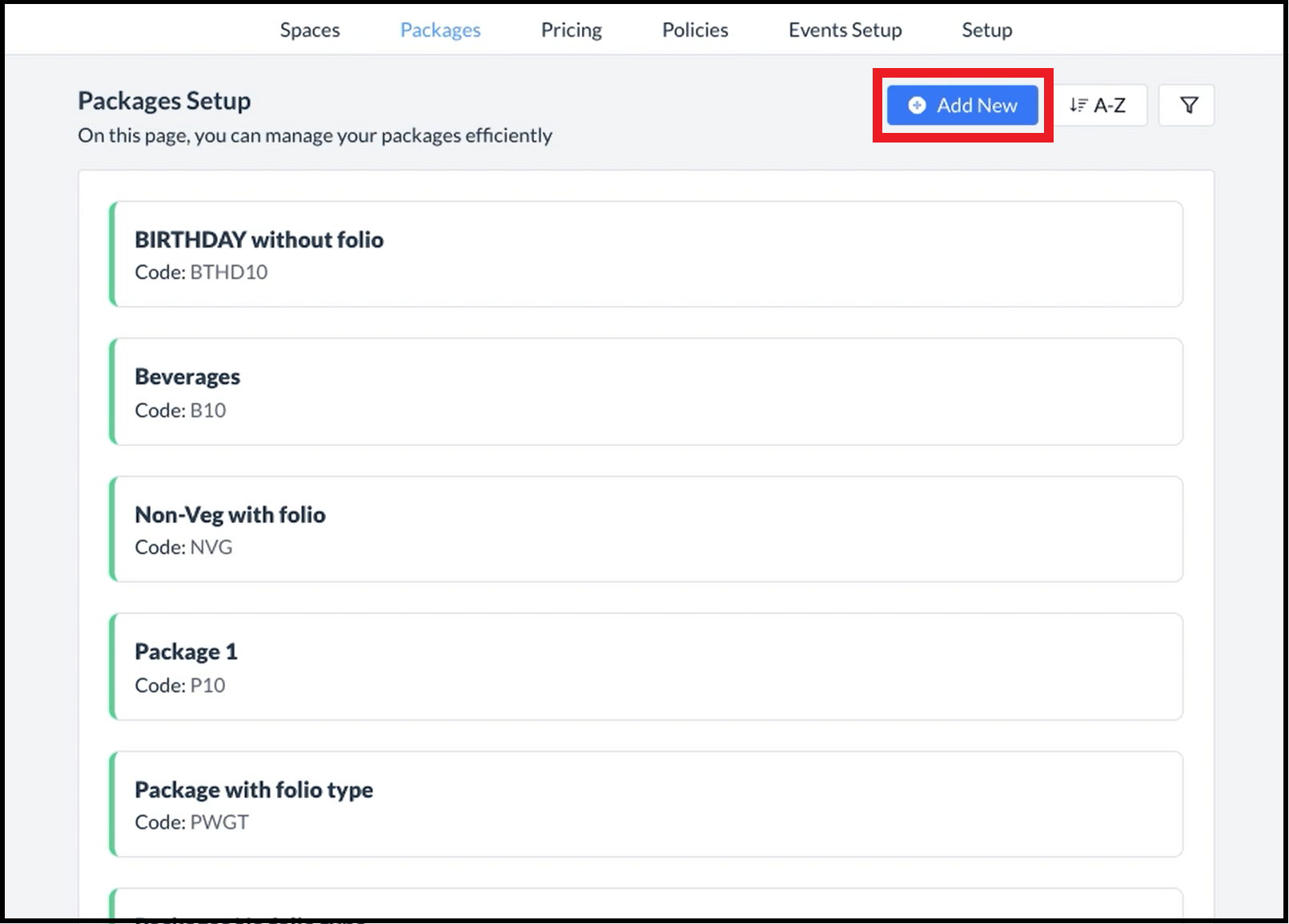Click the BTHD10 package code text
1289x924 pixels.
click(228, 273)
